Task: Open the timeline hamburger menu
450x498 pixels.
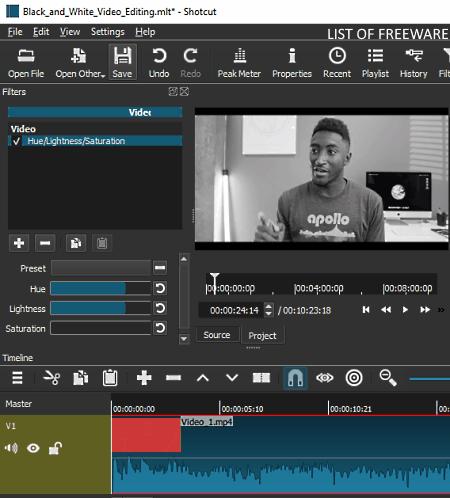Action: [x=17, y=378]
